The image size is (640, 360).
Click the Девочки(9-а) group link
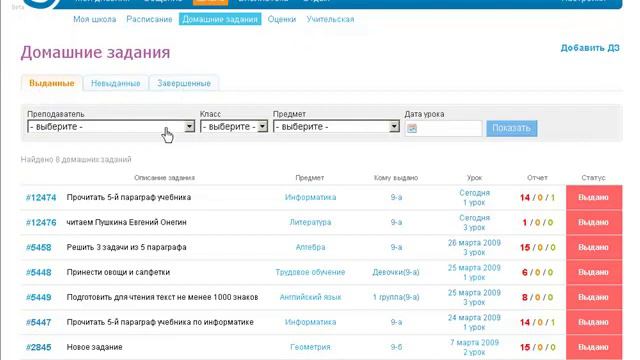point(396,272)
